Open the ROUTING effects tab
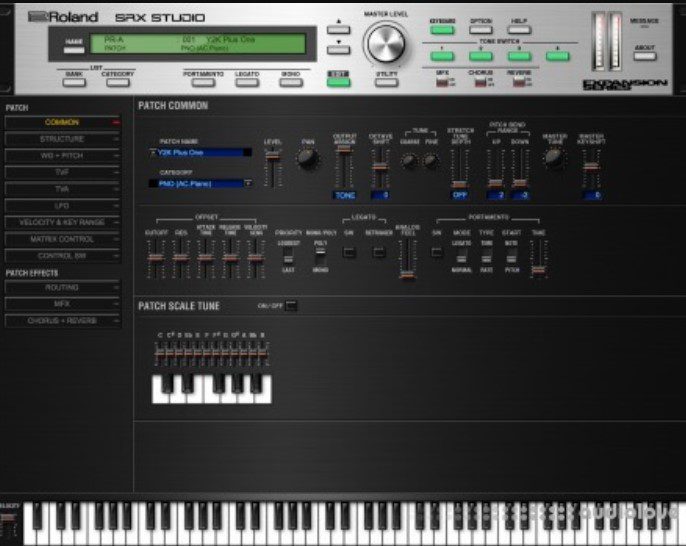This screenshot has height=546, width=686. (62, 287)
